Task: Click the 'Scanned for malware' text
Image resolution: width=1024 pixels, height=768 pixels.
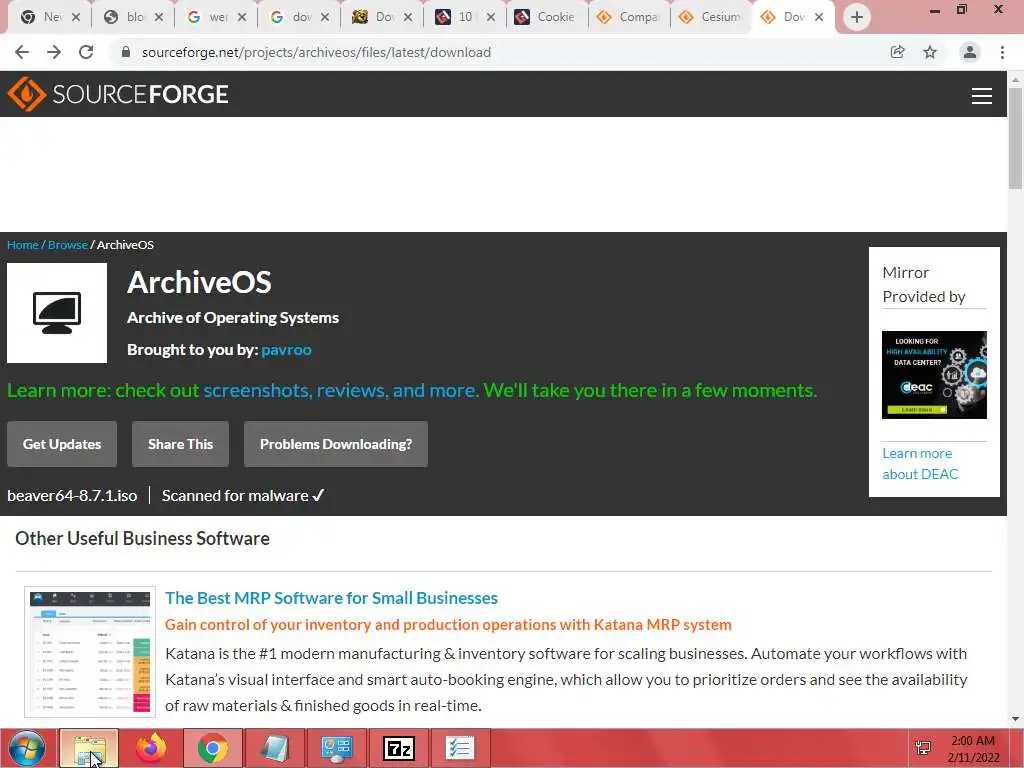Action: pyautogui.click(x=235, y=496)
